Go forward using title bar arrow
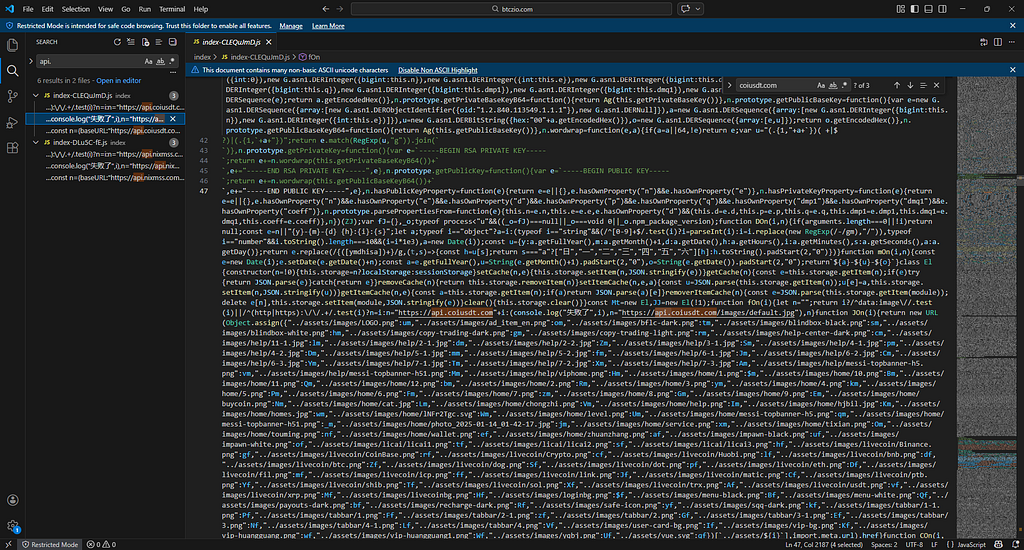Viewport: 1024px width, 550px height. 340,9
